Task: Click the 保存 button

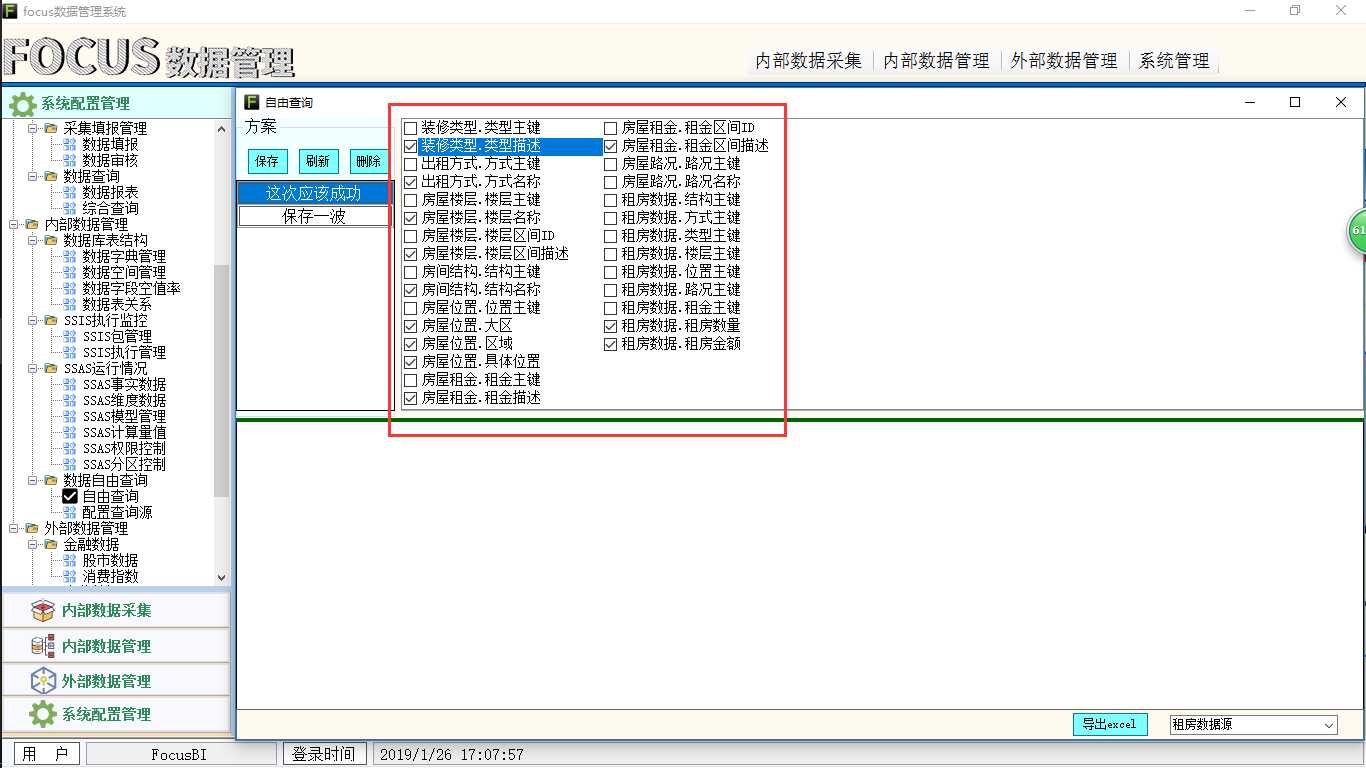Action: 268,161
